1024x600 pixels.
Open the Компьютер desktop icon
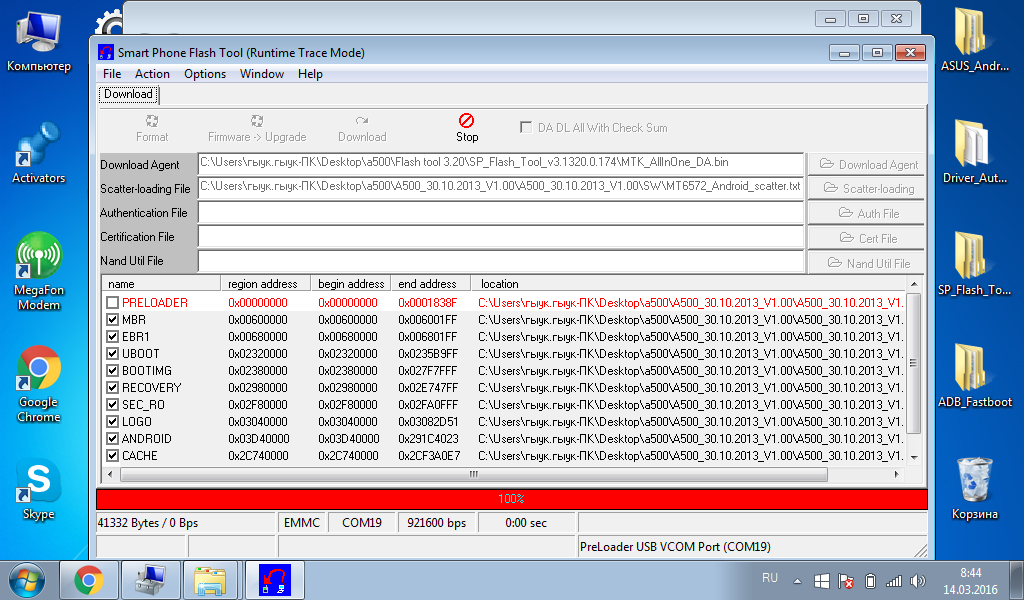(39, 41)
